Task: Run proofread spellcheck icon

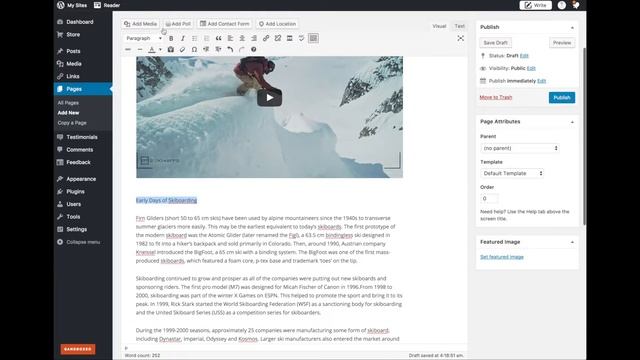Action: (301, 38)
